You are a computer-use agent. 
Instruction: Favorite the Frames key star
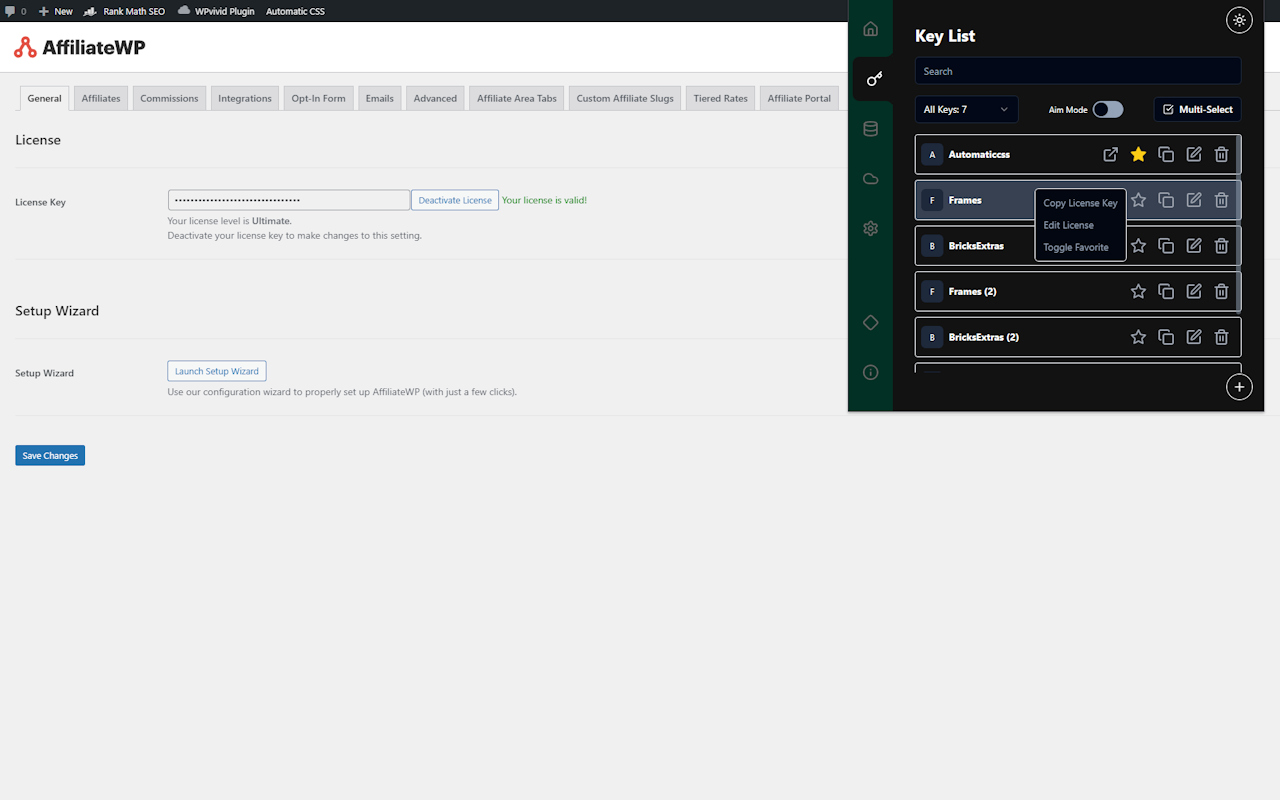[x=1138, y=200]
